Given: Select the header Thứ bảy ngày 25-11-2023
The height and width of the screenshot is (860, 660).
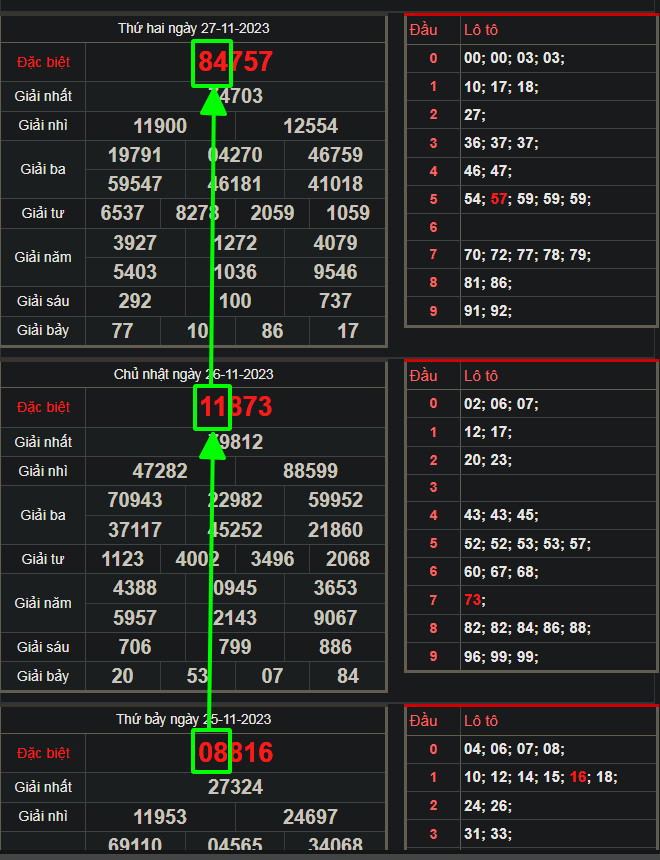Looking at the screenshot, I should click(193, 719).
